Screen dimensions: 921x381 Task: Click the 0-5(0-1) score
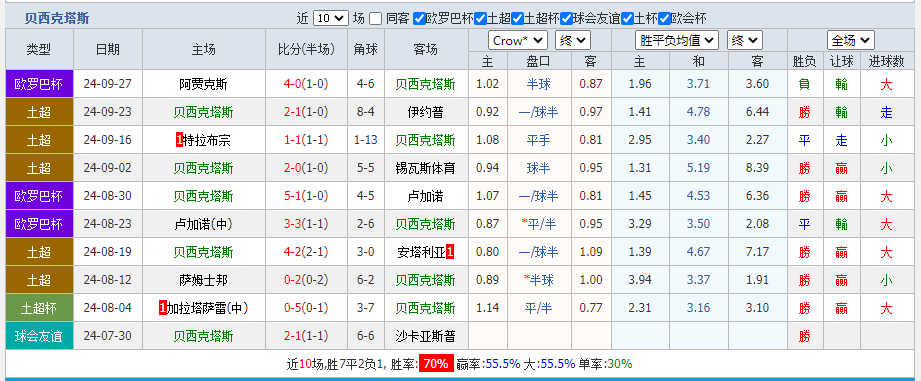[306, 308]
